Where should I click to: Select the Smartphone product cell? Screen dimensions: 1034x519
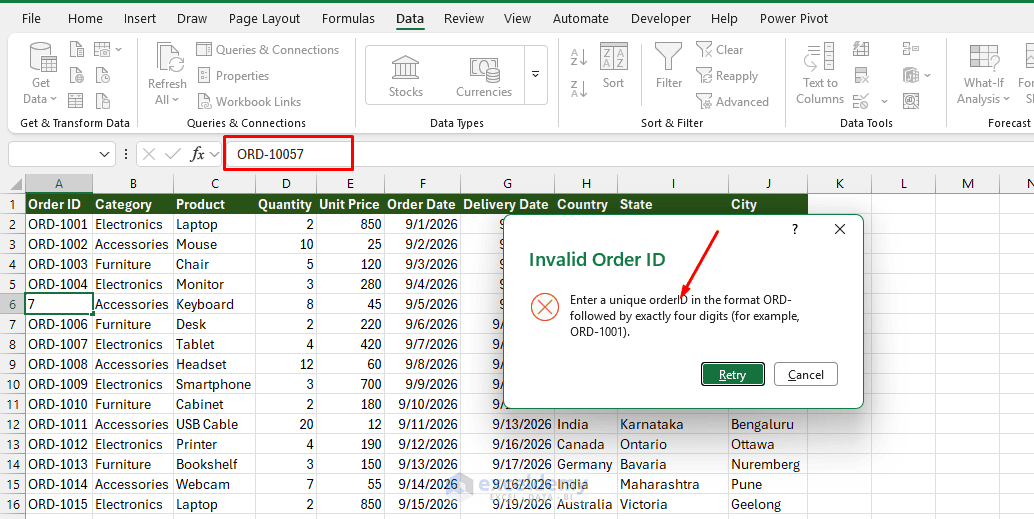click(x=214, y=384)
